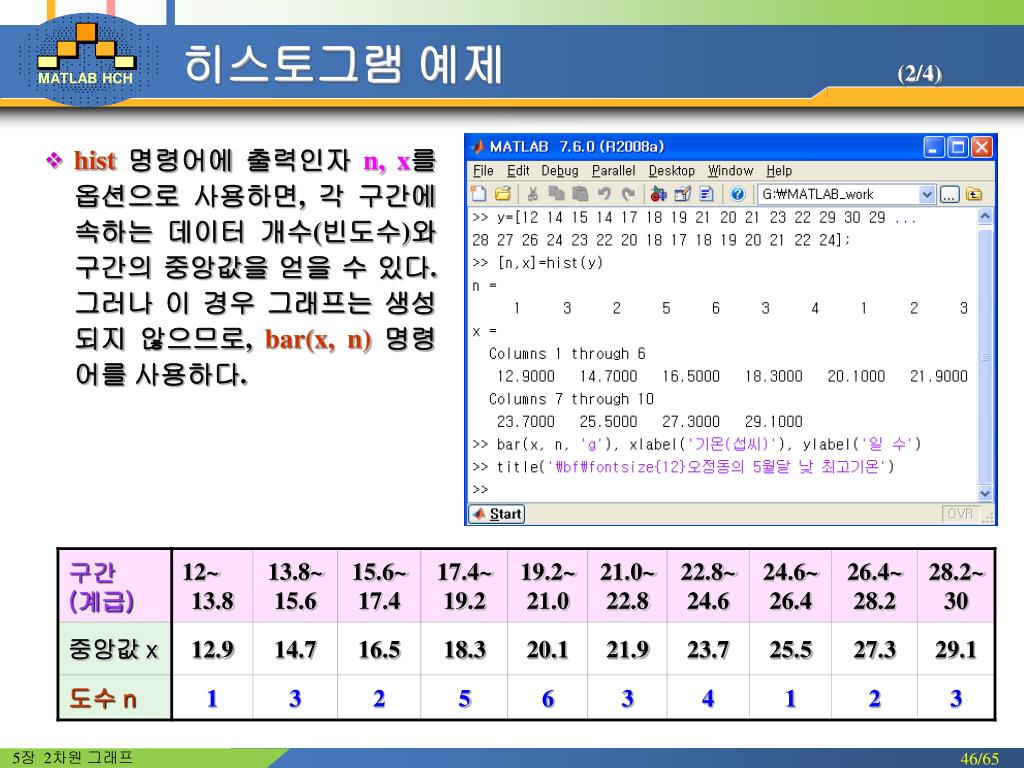The height and width of the screenshot is (768, 1024).
Task: Click the Open file folder icon
Action: click(x=503, y=194)
